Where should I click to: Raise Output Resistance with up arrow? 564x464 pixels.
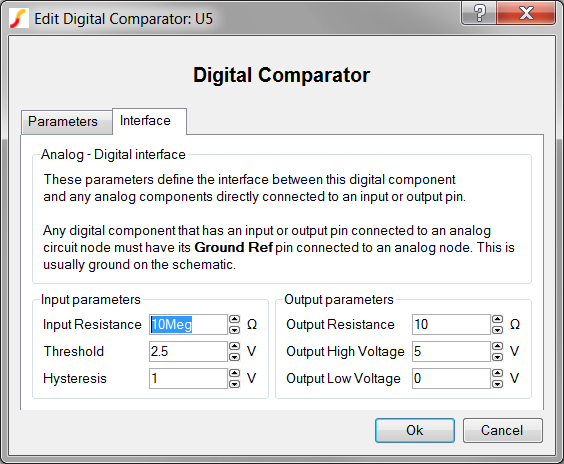[x=497, y=319]
